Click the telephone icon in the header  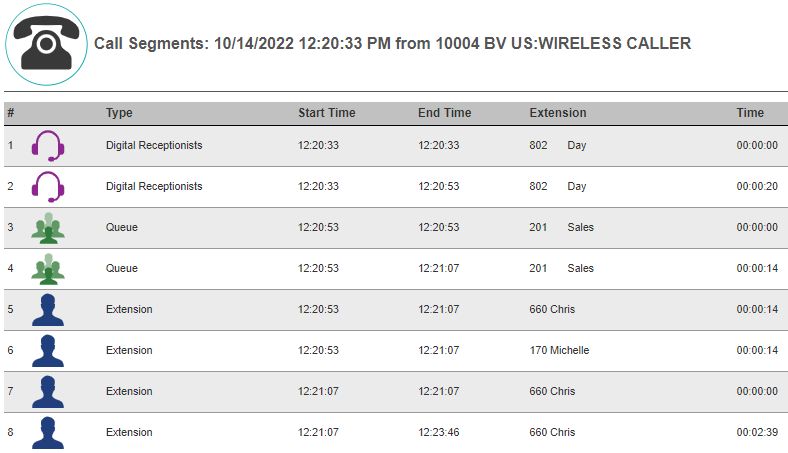[x=46, y=43]
